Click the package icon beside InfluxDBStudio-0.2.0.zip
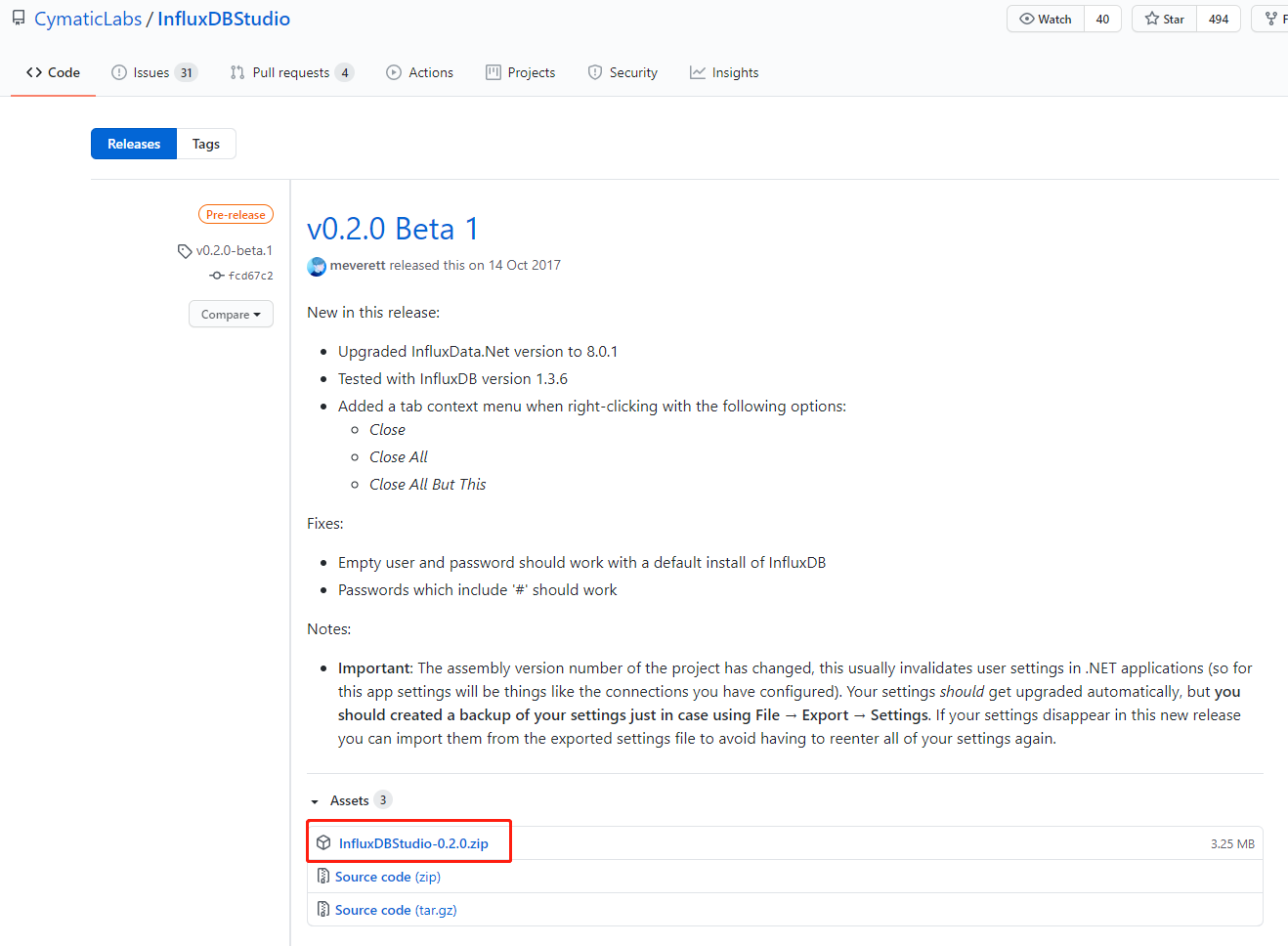This screenshot has height=946, width=1288. point(323,842)
